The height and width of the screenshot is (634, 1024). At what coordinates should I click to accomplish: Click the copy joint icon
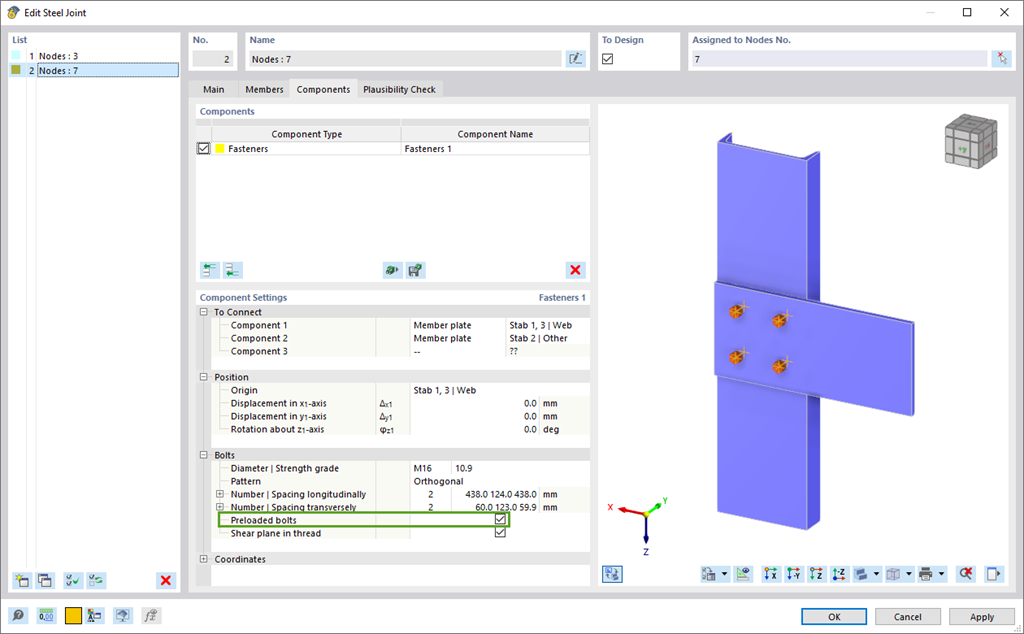coord(45,580)
